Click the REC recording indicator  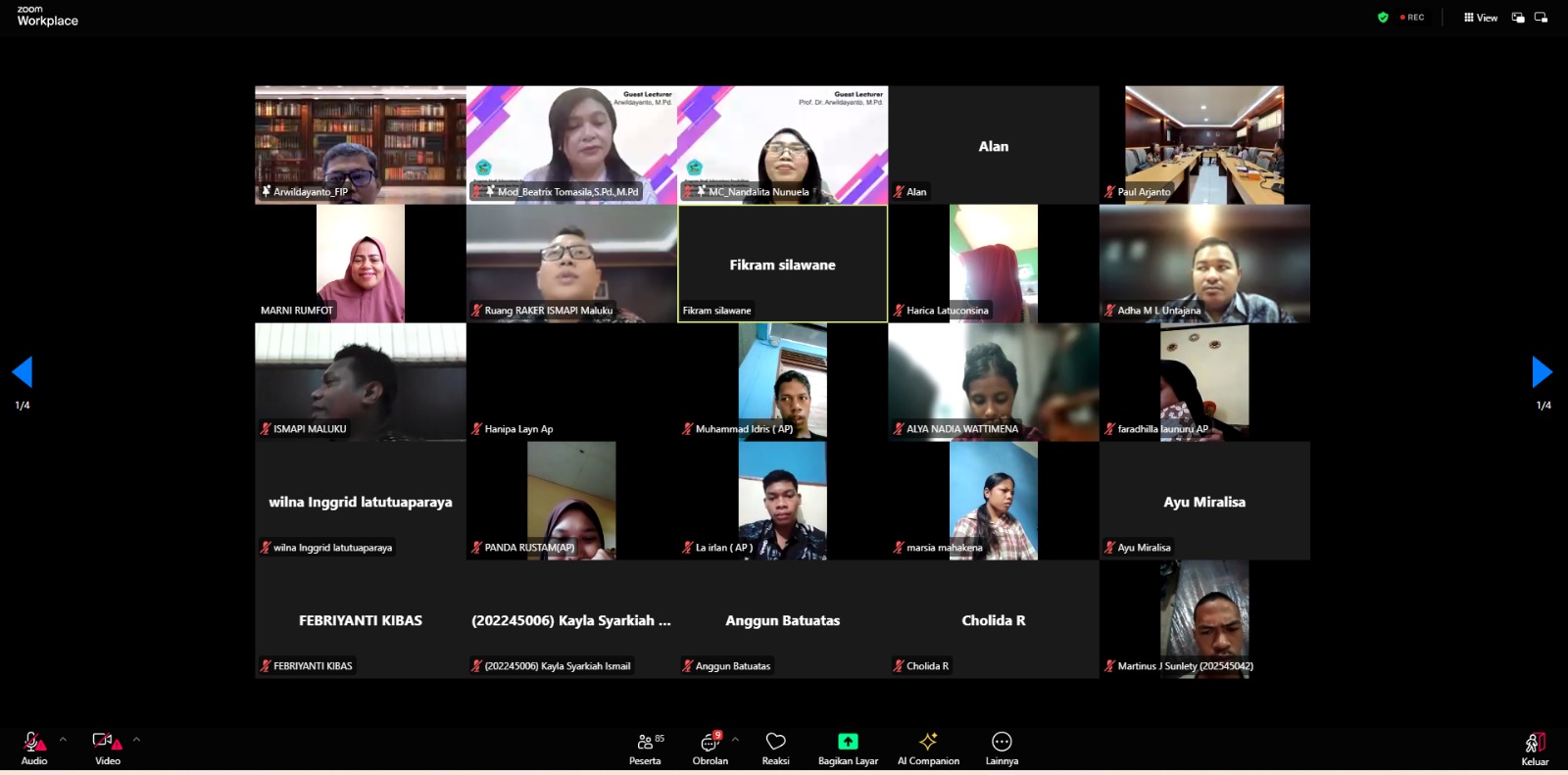tap(1412, 18)
